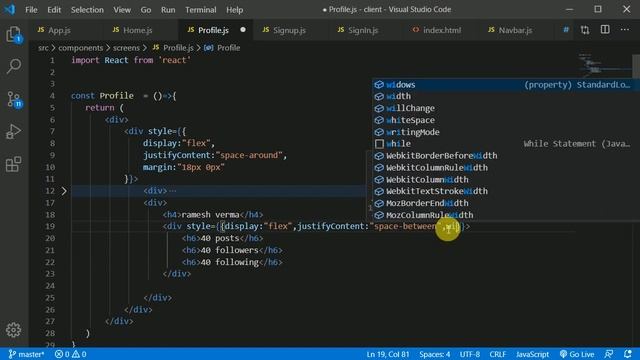Open the Manage gear settings icon
This screenshot has width=640, height=360.
point(13,330)
